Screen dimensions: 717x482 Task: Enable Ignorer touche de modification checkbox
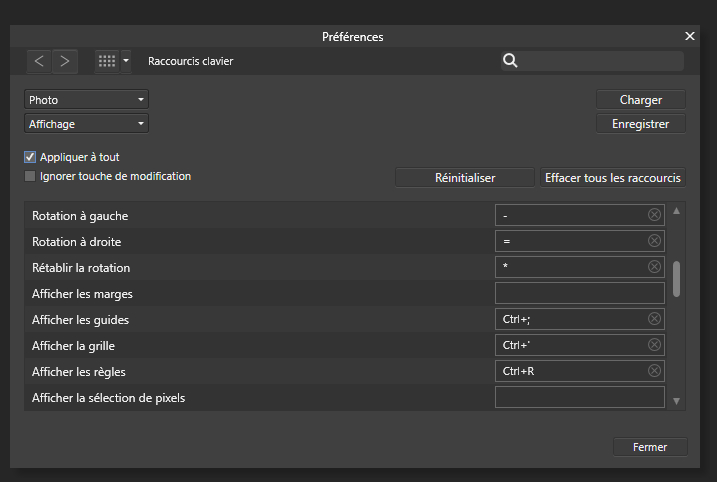pyautogui.click(x=30, y=176)
